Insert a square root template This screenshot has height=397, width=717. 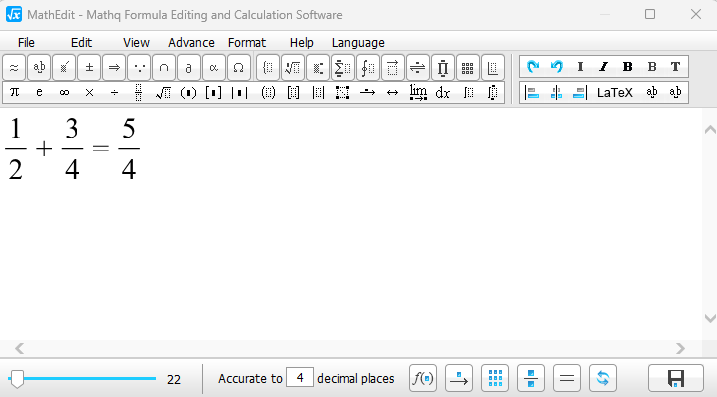163,93
